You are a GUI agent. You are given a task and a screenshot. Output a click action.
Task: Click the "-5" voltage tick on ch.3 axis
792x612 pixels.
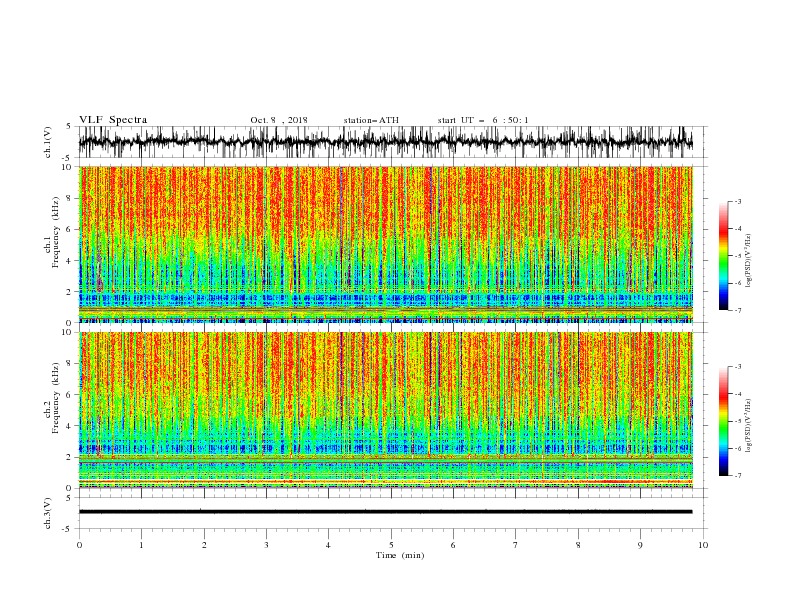(68, 529)
